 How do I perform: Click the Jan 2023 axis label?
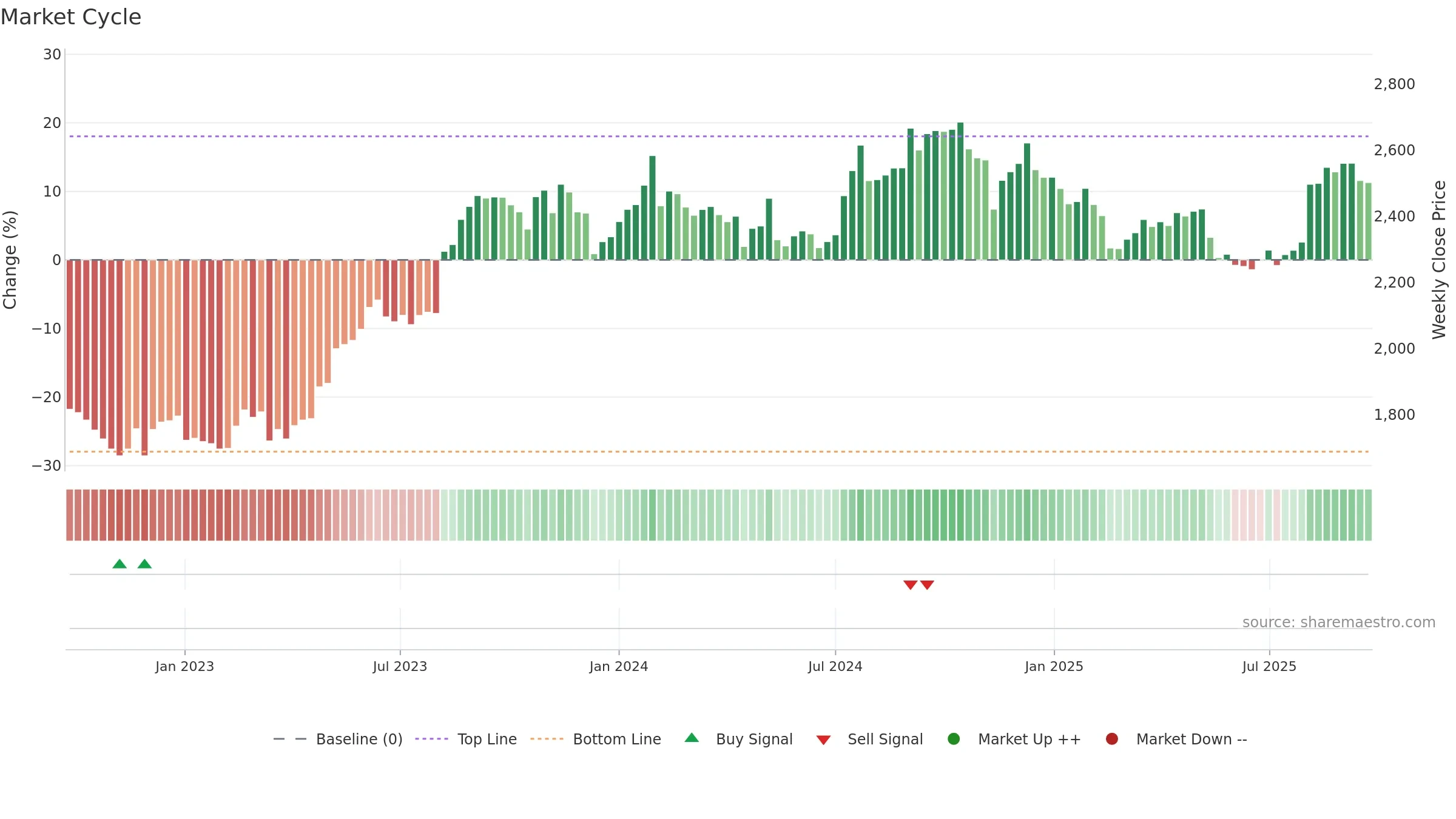(x=184, y=667)
